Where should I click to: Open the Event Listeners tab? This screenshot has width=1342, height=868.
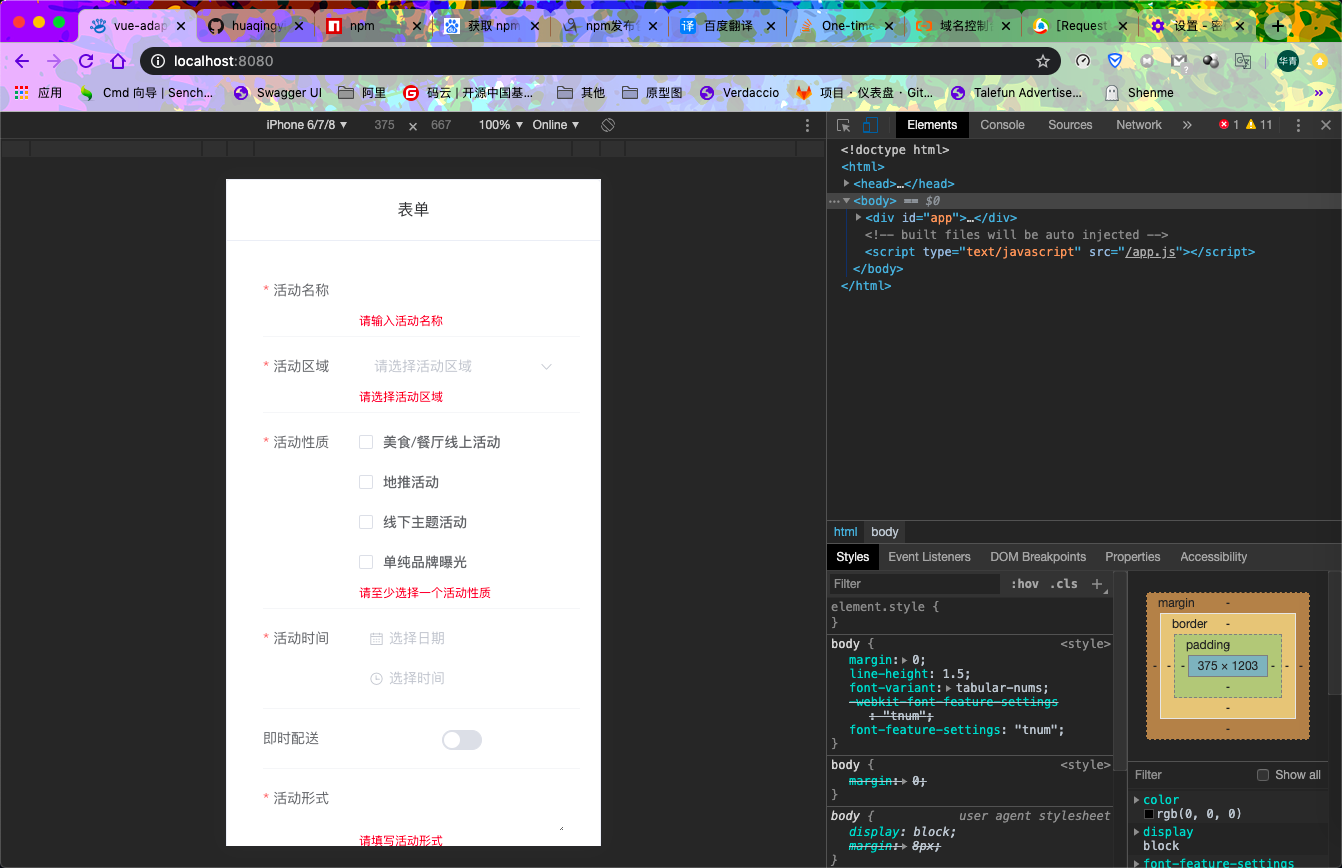tap(929, 557)
